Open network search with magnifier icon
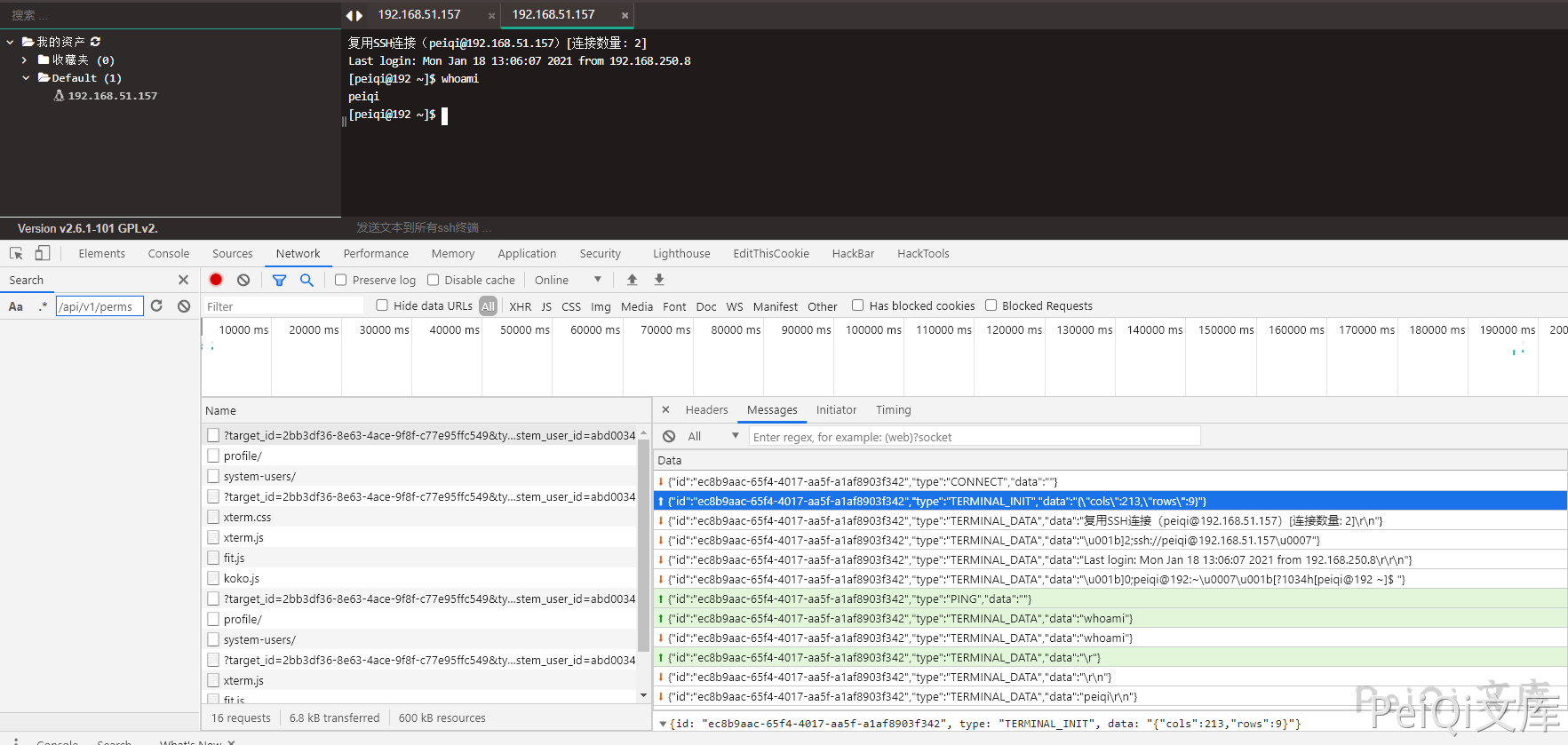 (306, 280)
